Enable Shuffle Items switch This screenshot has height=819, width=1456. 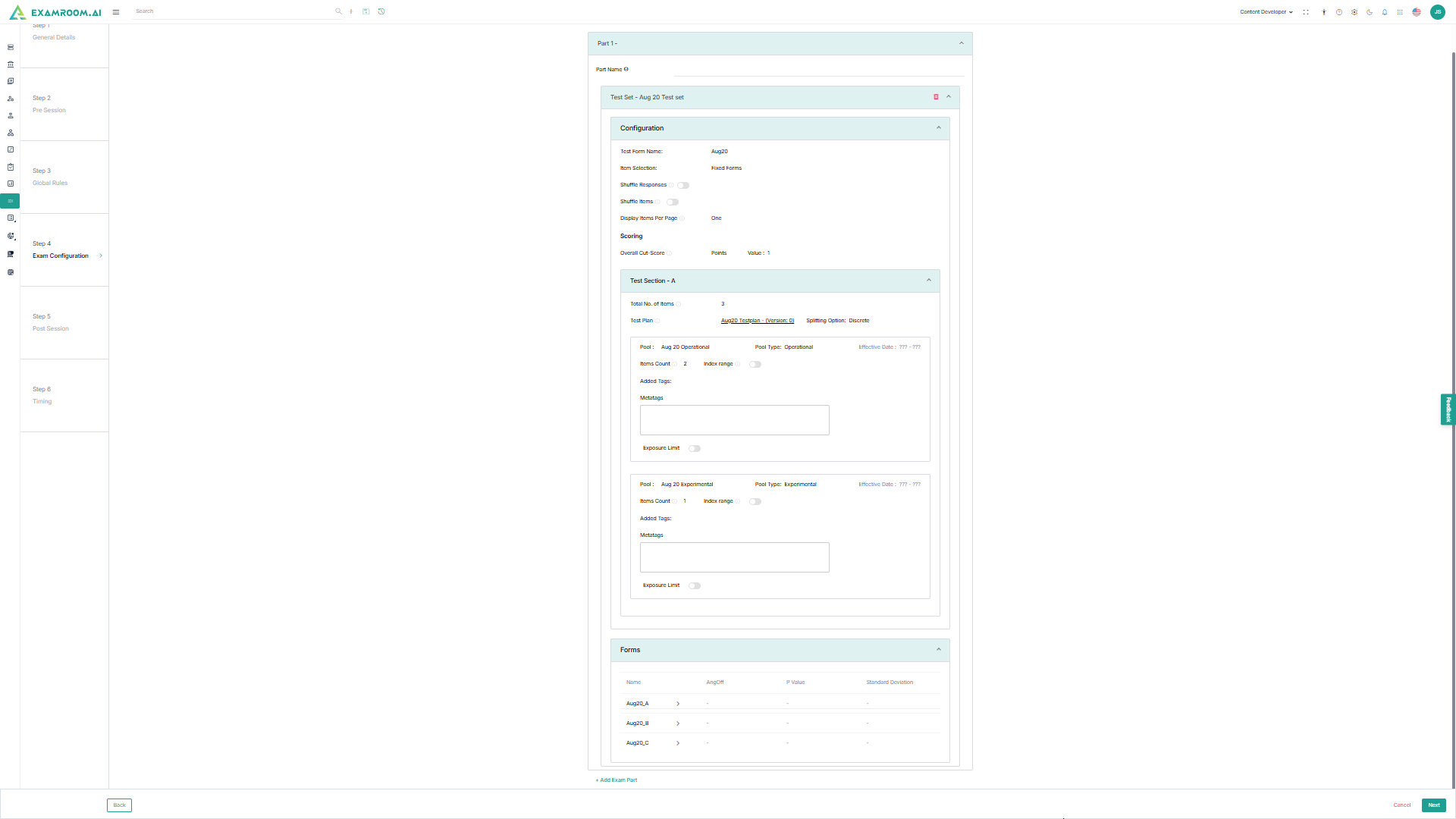pos(673,202)
